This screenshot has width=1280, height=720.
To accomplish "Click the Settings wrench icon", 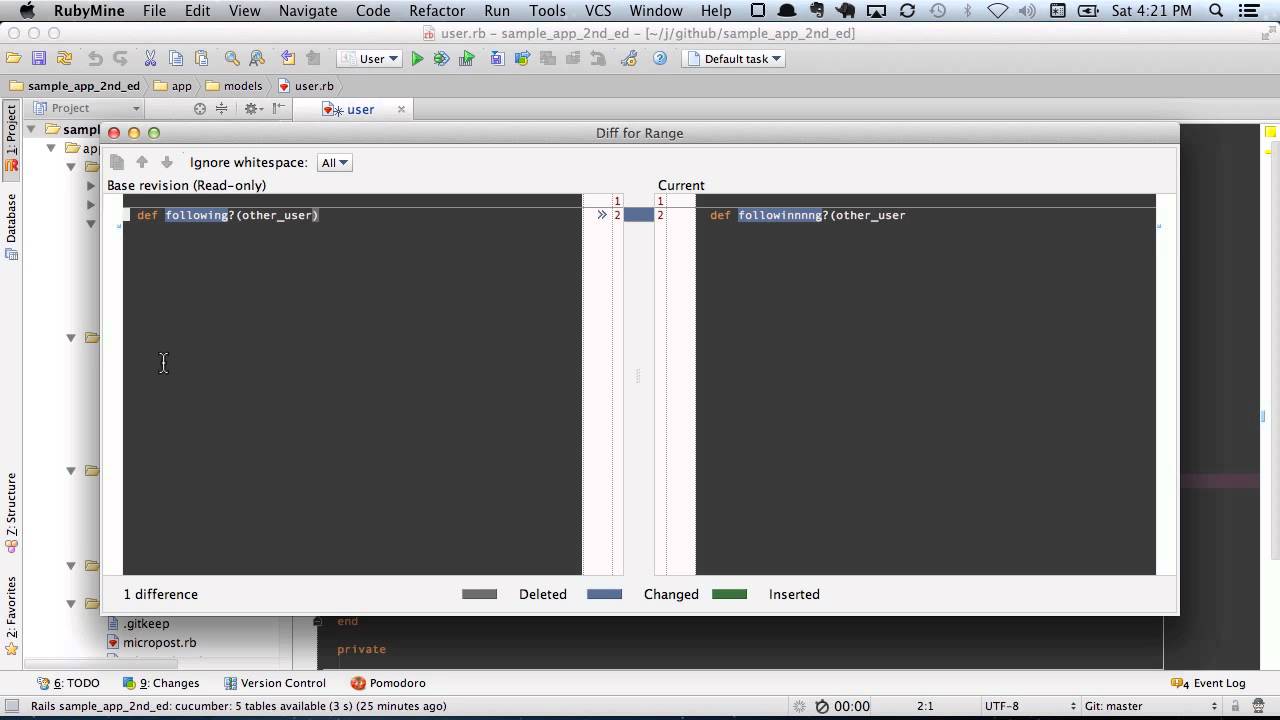I will point(629,59).
